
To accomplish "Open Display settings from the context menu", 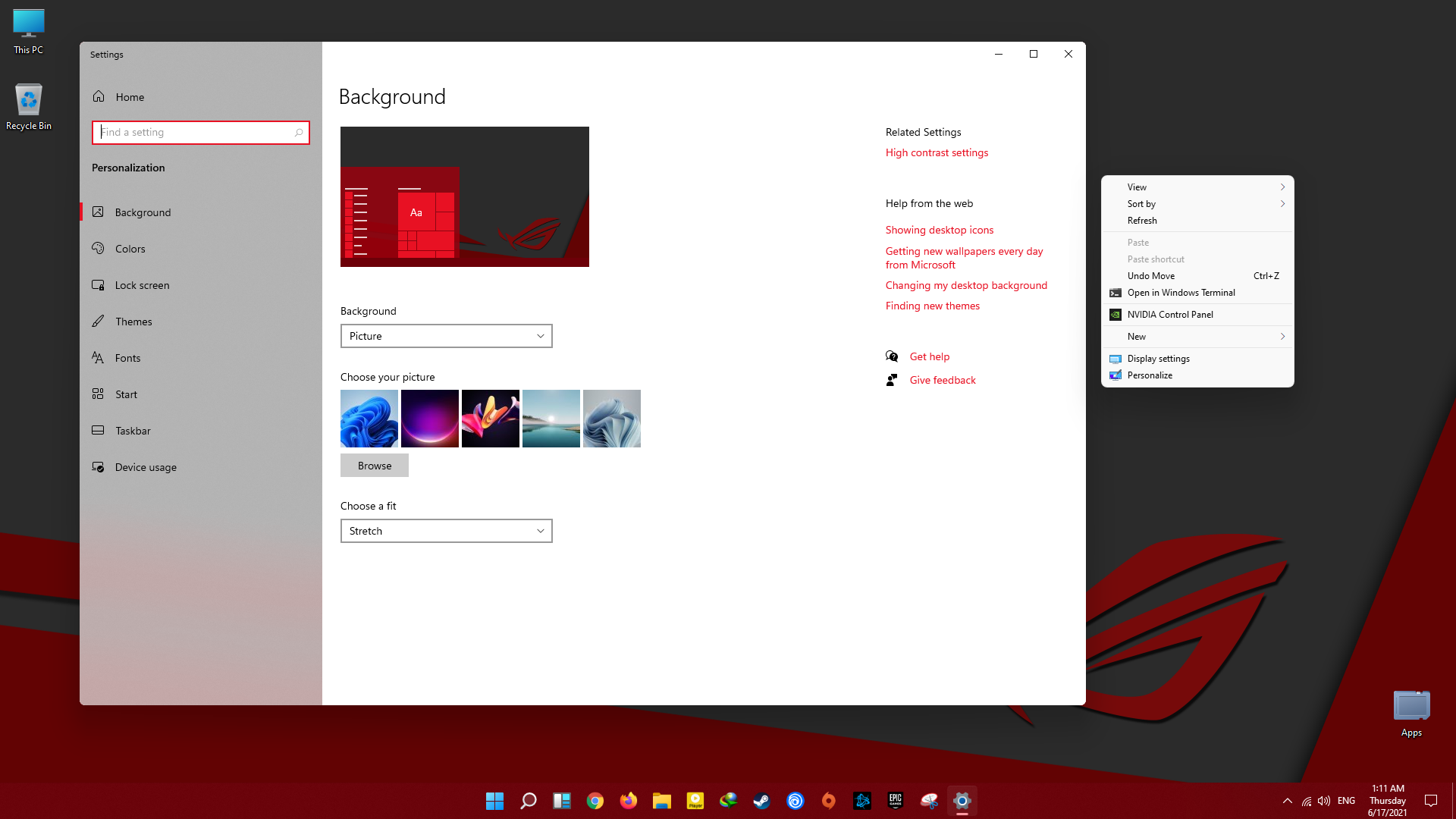I will tap(1197, 359).
